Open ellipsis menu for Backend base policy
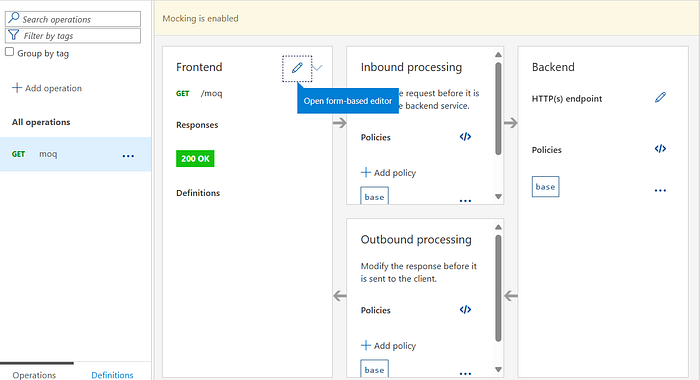 [660, 190]
